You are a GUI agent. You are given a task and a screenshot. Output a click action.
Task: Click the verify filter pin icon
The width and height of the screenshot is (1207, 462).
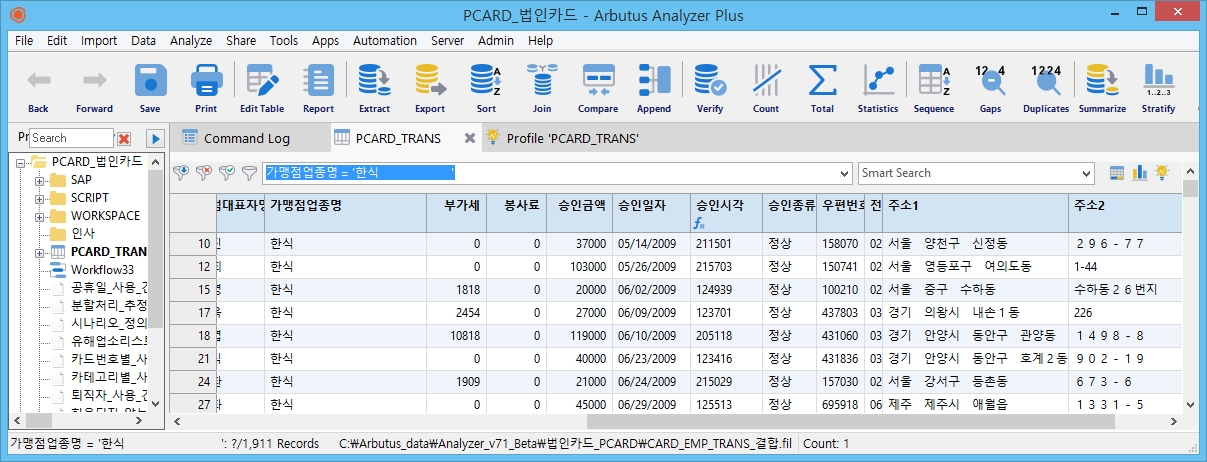(x=227, y=173)
